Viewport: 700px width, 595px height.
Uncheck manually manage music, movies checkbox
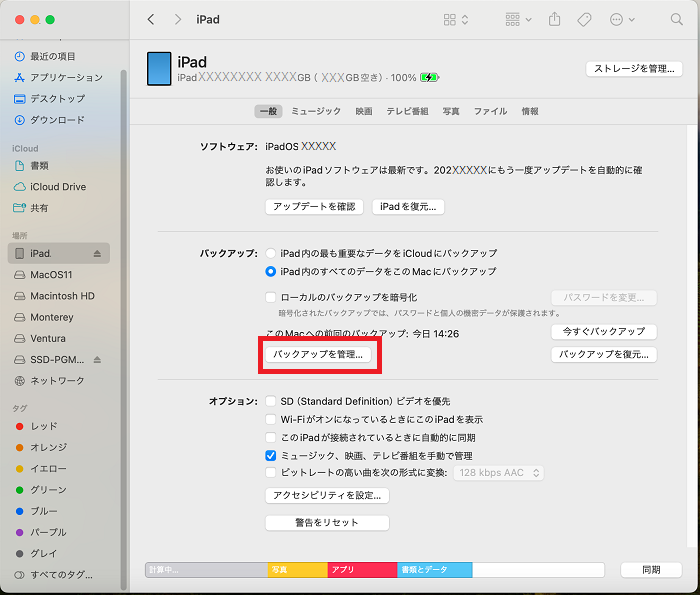(271, 456)
